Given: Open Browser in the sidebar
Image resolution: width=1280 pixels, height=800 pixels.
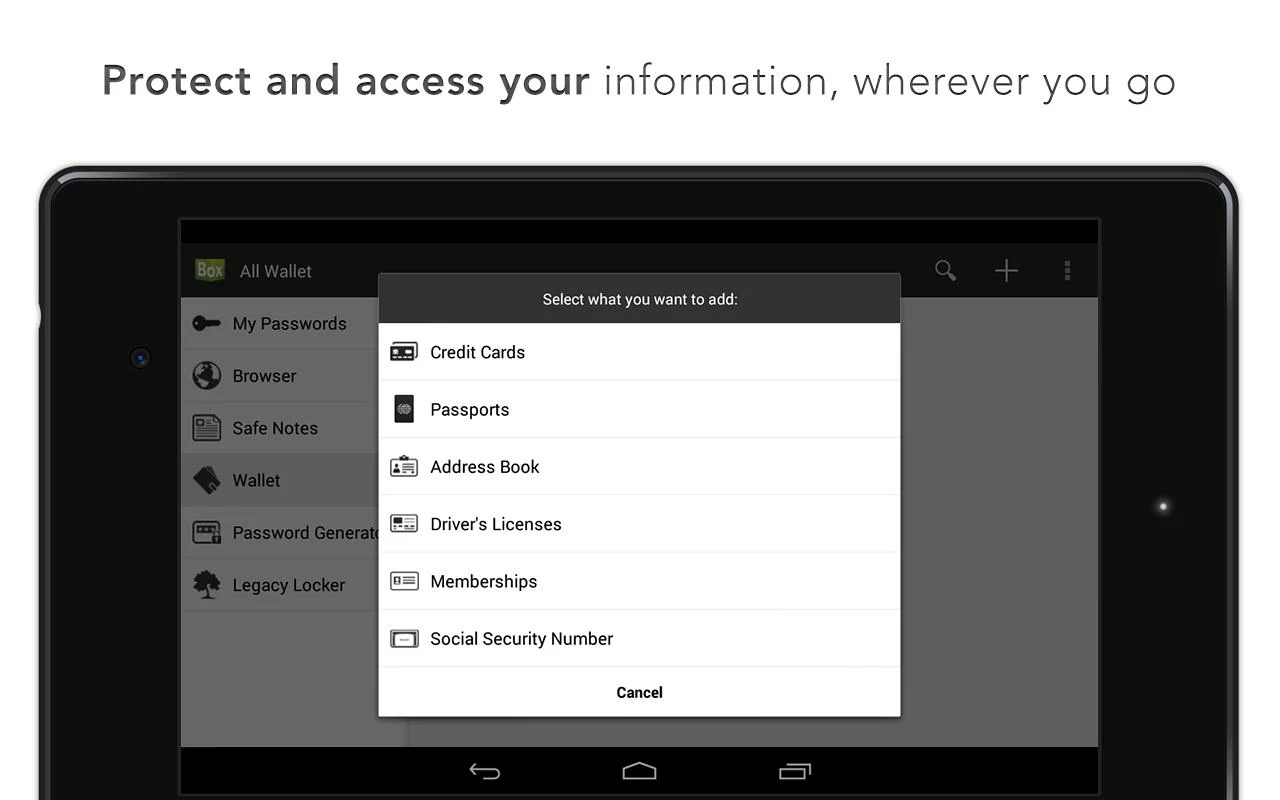Looking at the screenshot, I should 280,375.
